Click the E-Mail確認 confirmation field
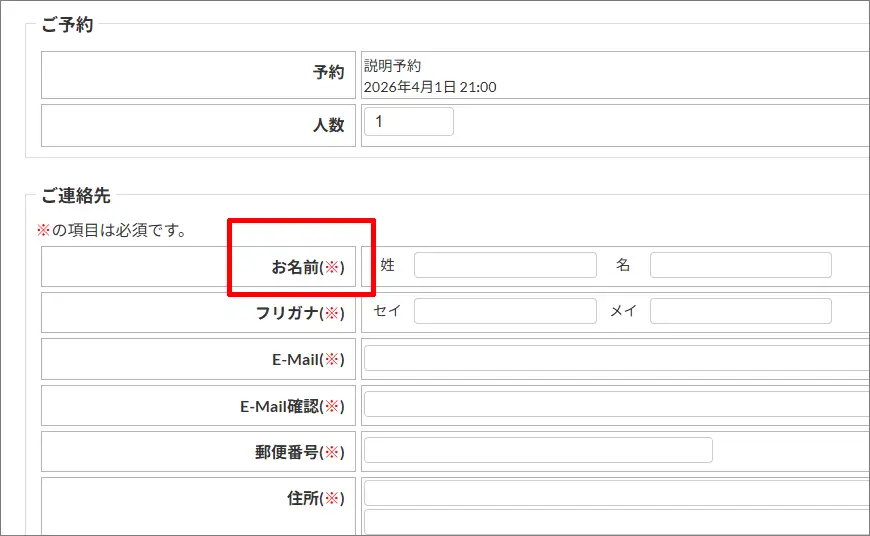 pyautogui.click(x=616, y=404)
